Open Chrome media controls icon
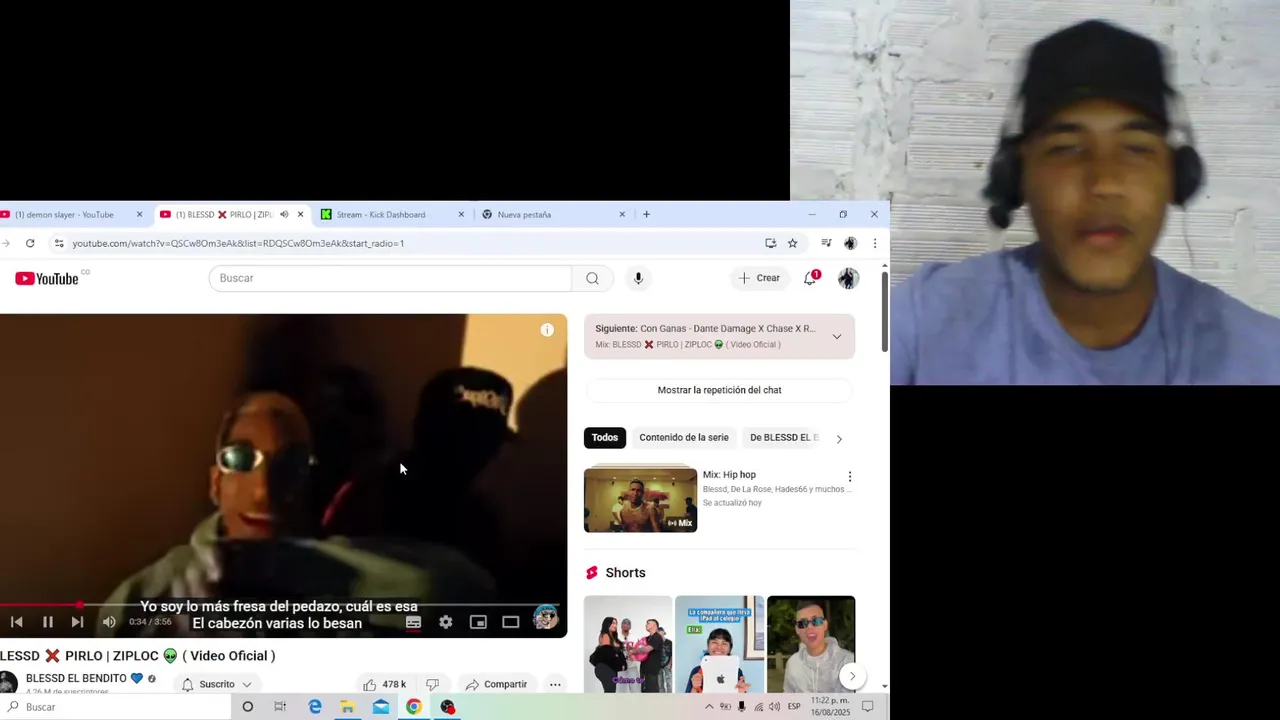 pos(826,243)
